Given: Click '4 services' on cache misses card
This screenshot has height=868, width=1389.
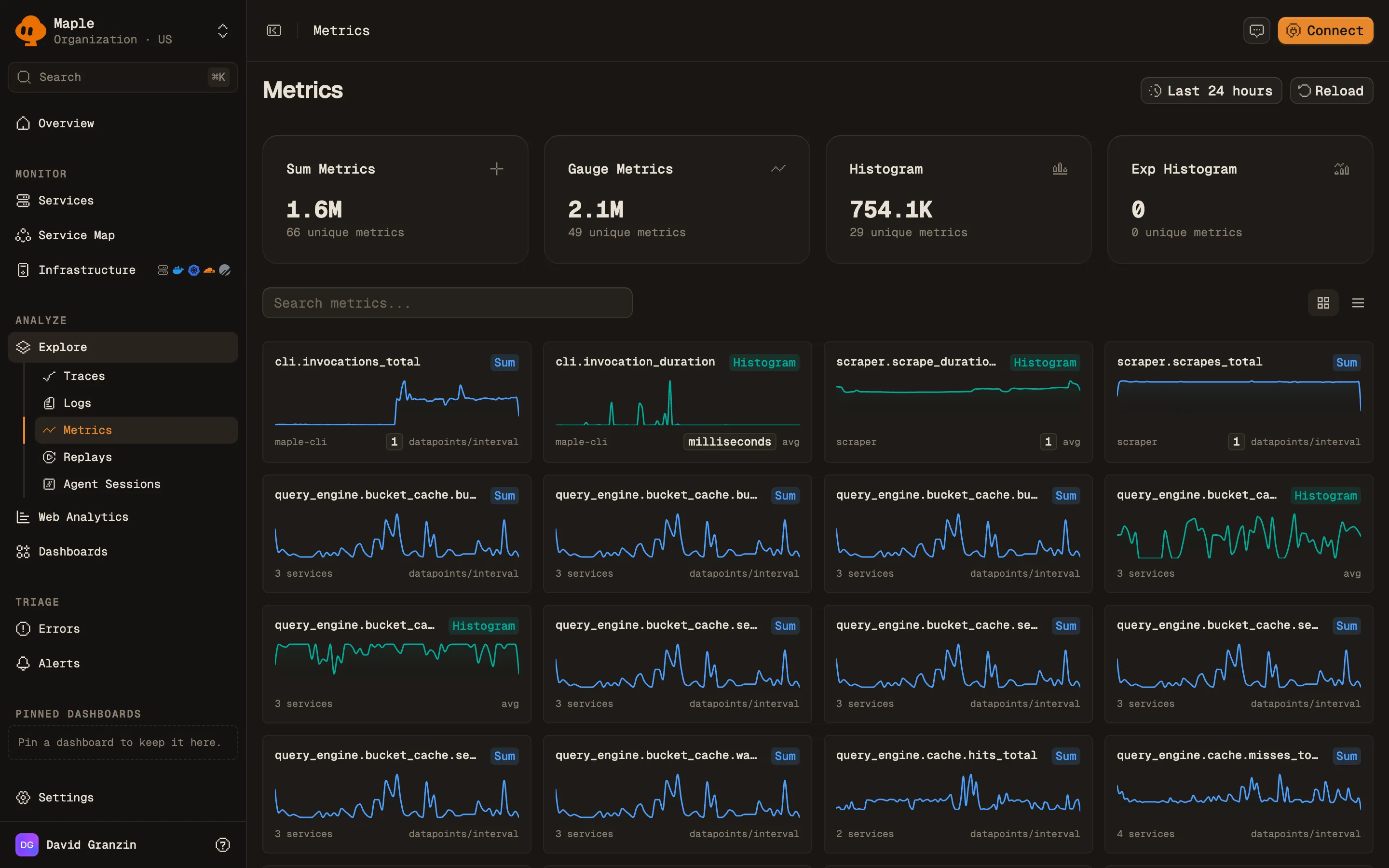Looking at the screenshot, I should coord(1145,834).
